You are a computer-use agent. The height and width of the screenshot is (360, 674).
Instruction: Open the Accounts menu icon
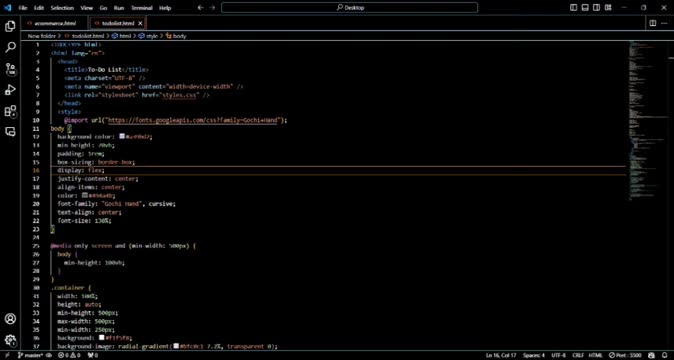coord(10,319)
